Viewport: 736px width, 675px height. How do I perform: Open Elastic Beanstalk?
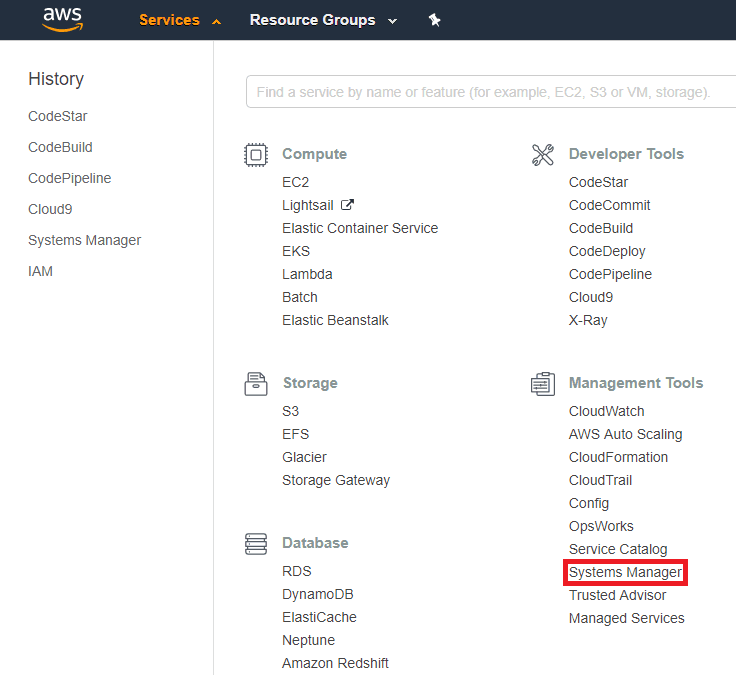click(x=335, y=320)
